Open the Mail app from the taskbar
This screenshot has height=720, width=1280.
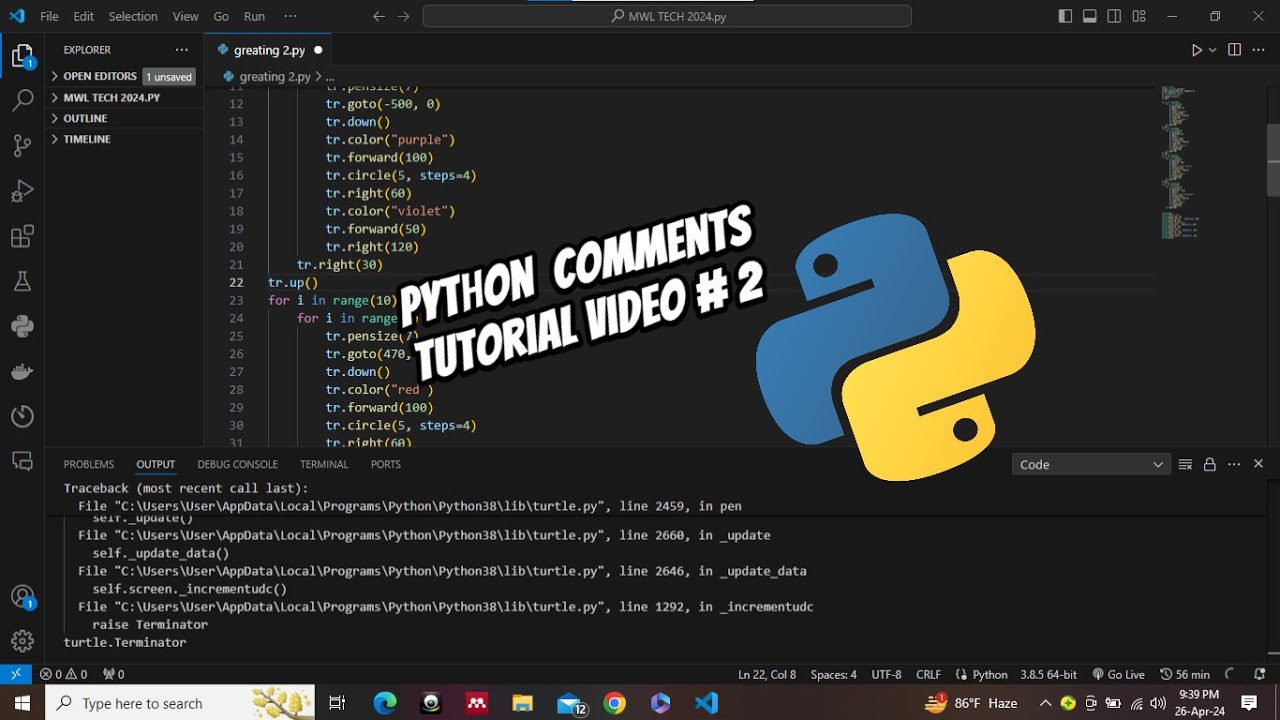[570, 703]
